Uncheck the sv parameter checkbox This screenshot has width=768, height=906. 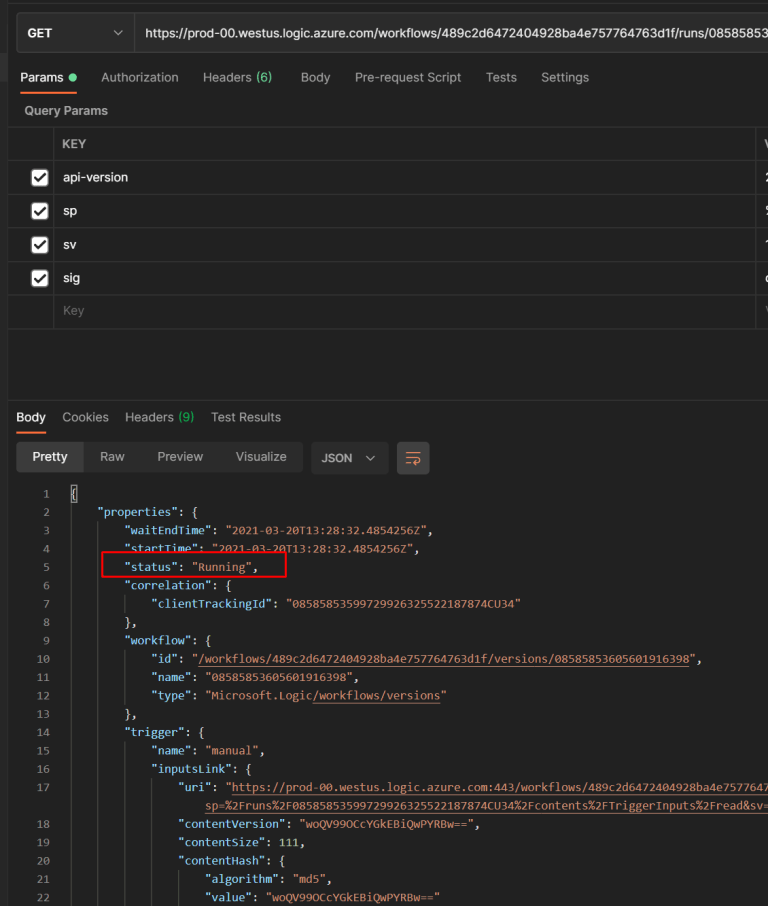[41, 244]
